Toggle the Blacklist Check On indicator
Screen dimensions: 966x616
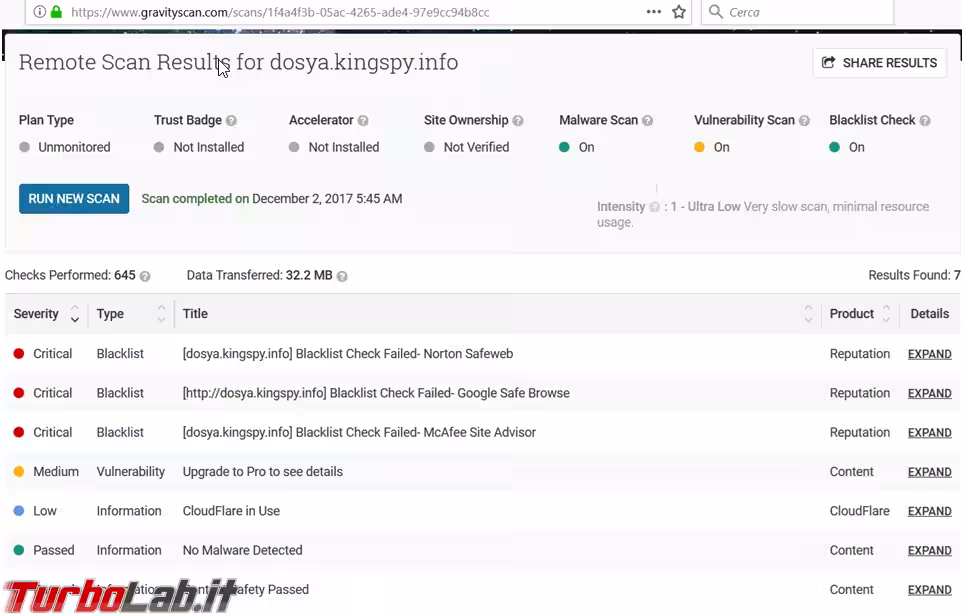click(x=835, y=147)
